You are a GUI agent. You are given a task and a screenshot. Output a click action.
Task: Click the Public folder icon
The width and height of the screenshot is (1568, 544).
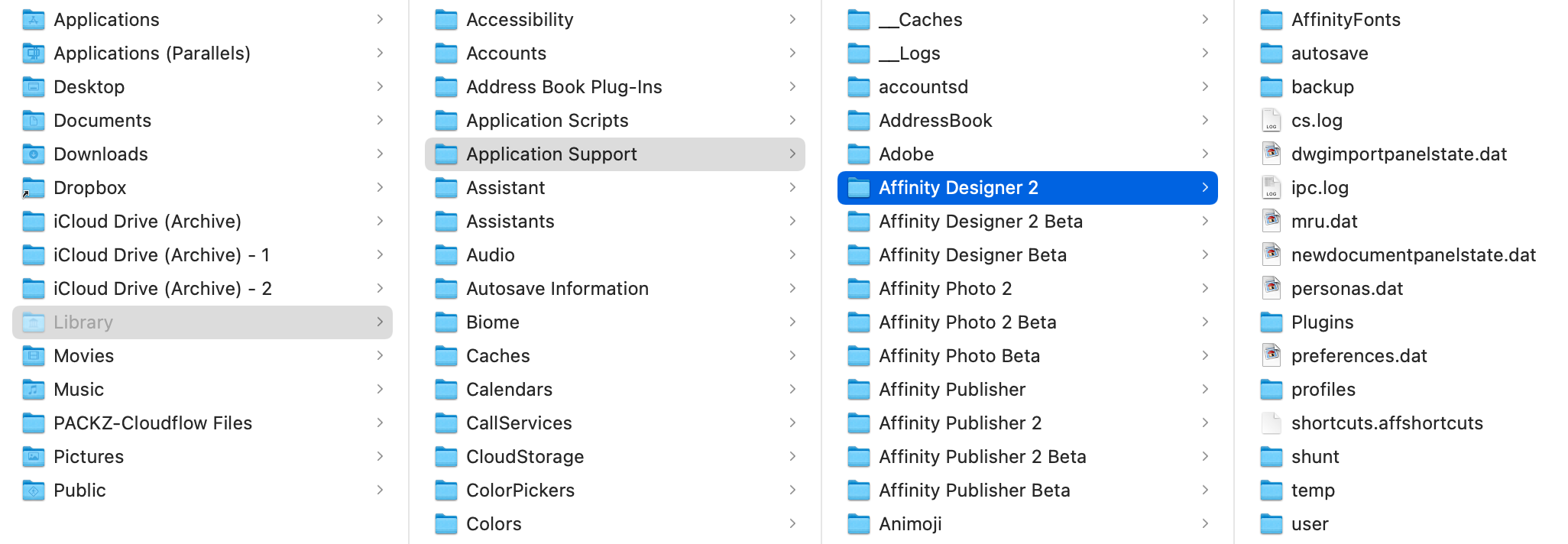coord(34,491)
